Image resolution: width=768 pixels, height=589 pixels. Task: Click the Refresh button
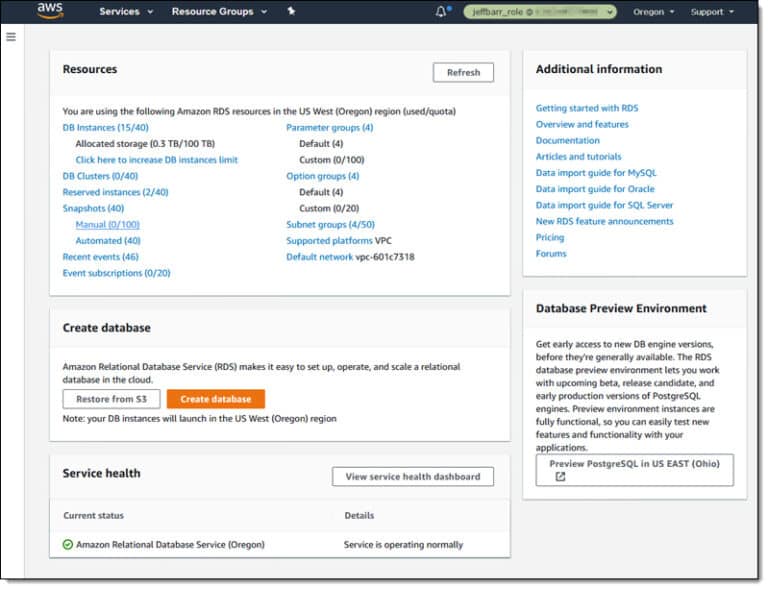463,72
